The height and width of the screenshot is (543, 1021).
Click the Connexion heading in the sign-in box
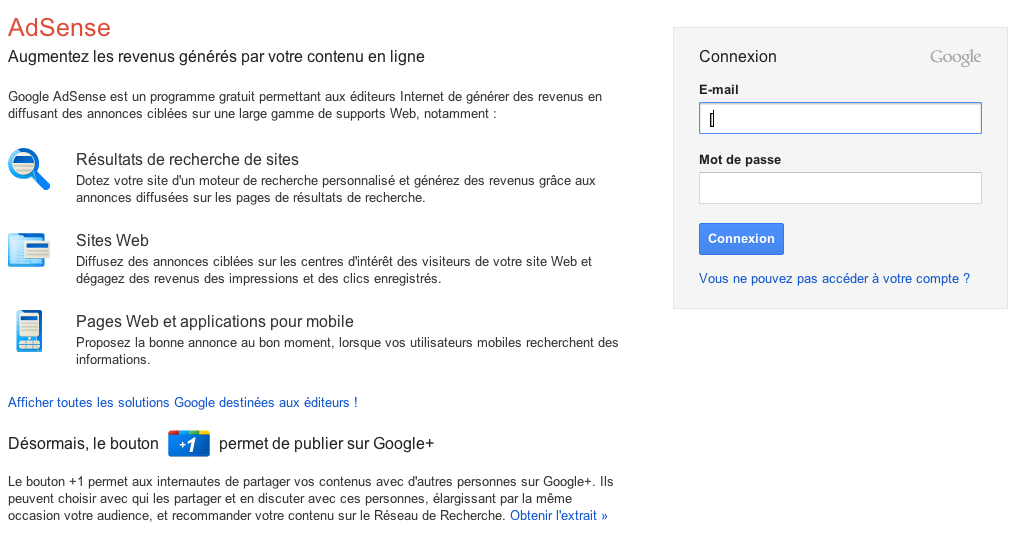(x=738, y=57)
